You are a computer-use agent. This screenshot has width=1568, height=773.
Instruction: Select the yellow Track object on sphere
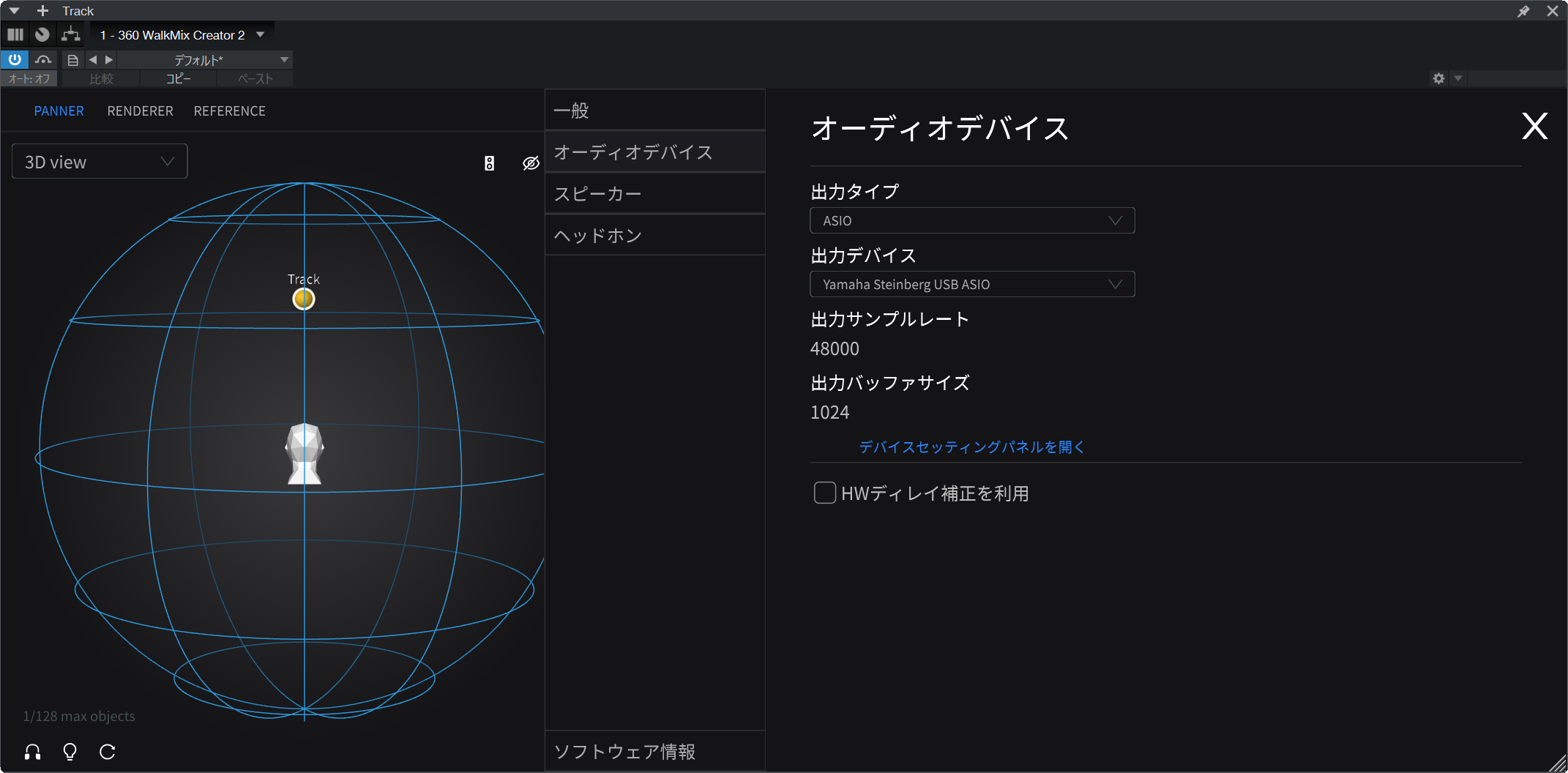[304, 299]
